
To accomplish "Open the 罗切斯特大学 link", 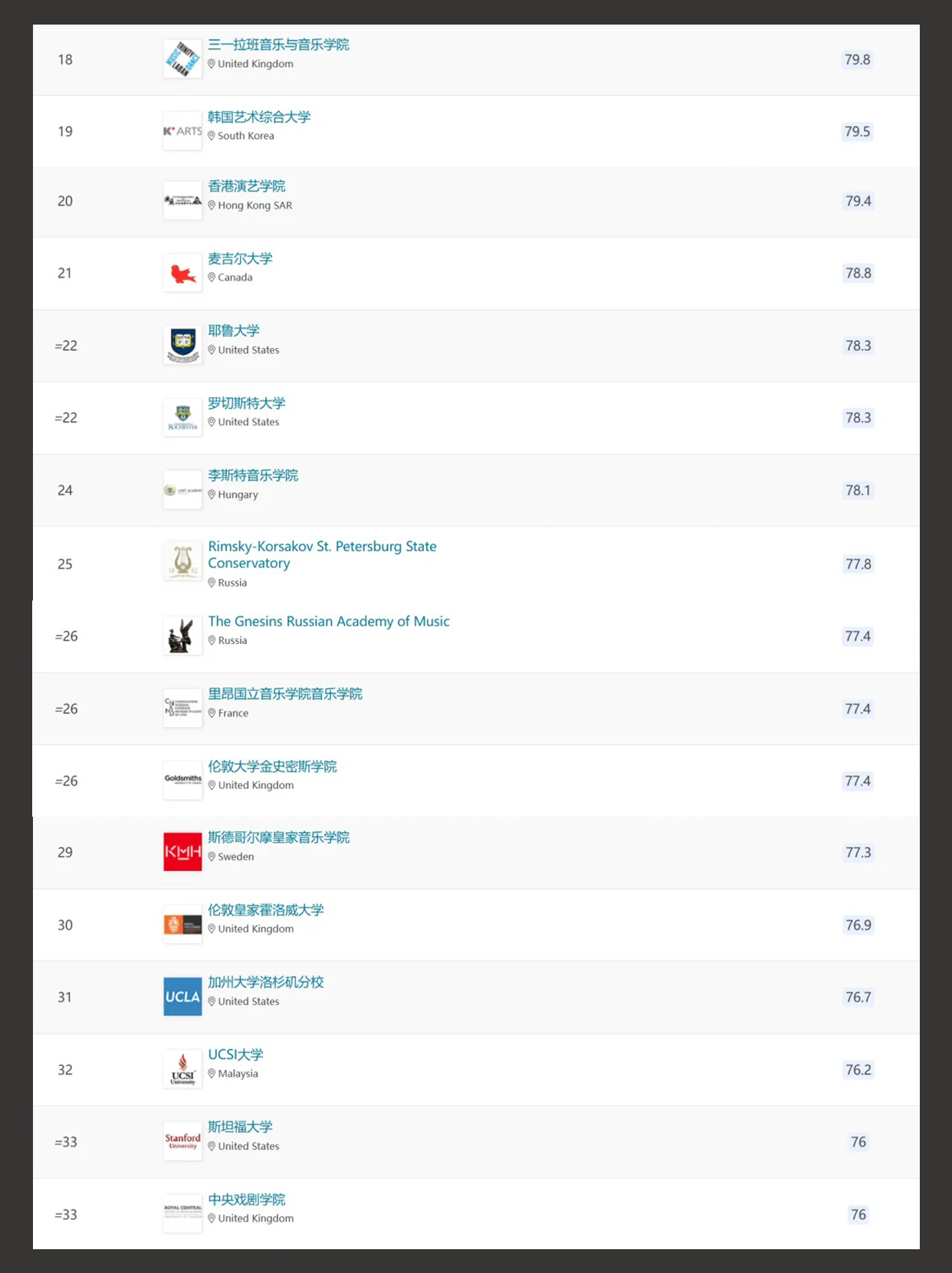I will [x=247, y=403].
